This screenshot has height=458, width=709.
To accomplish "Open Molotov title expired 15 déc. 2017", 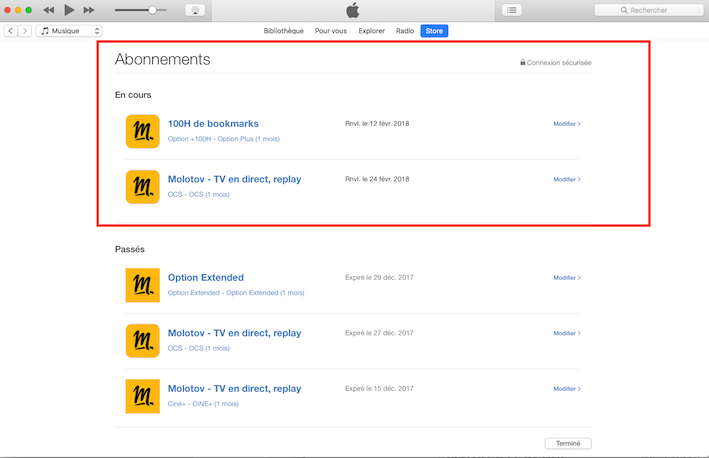I will pos(234,388).
